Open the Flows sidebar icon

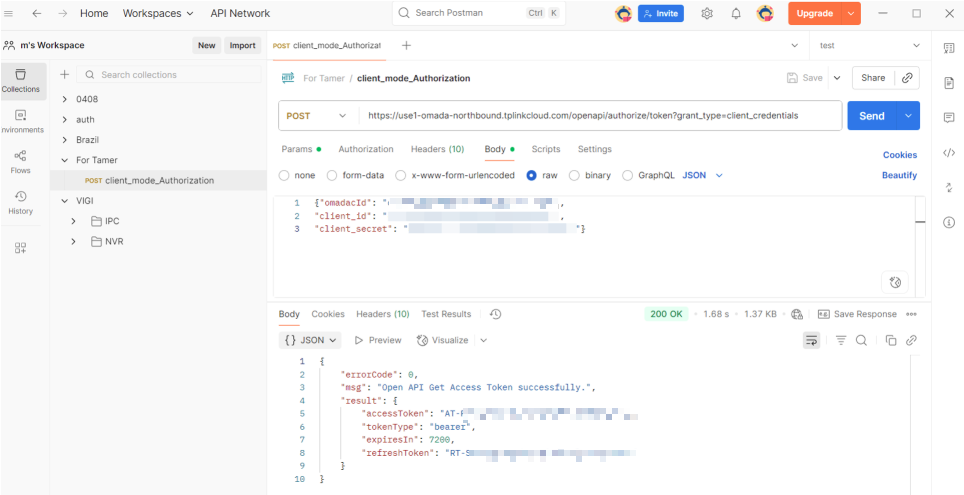pyautogui.click(x=21, y=162)
